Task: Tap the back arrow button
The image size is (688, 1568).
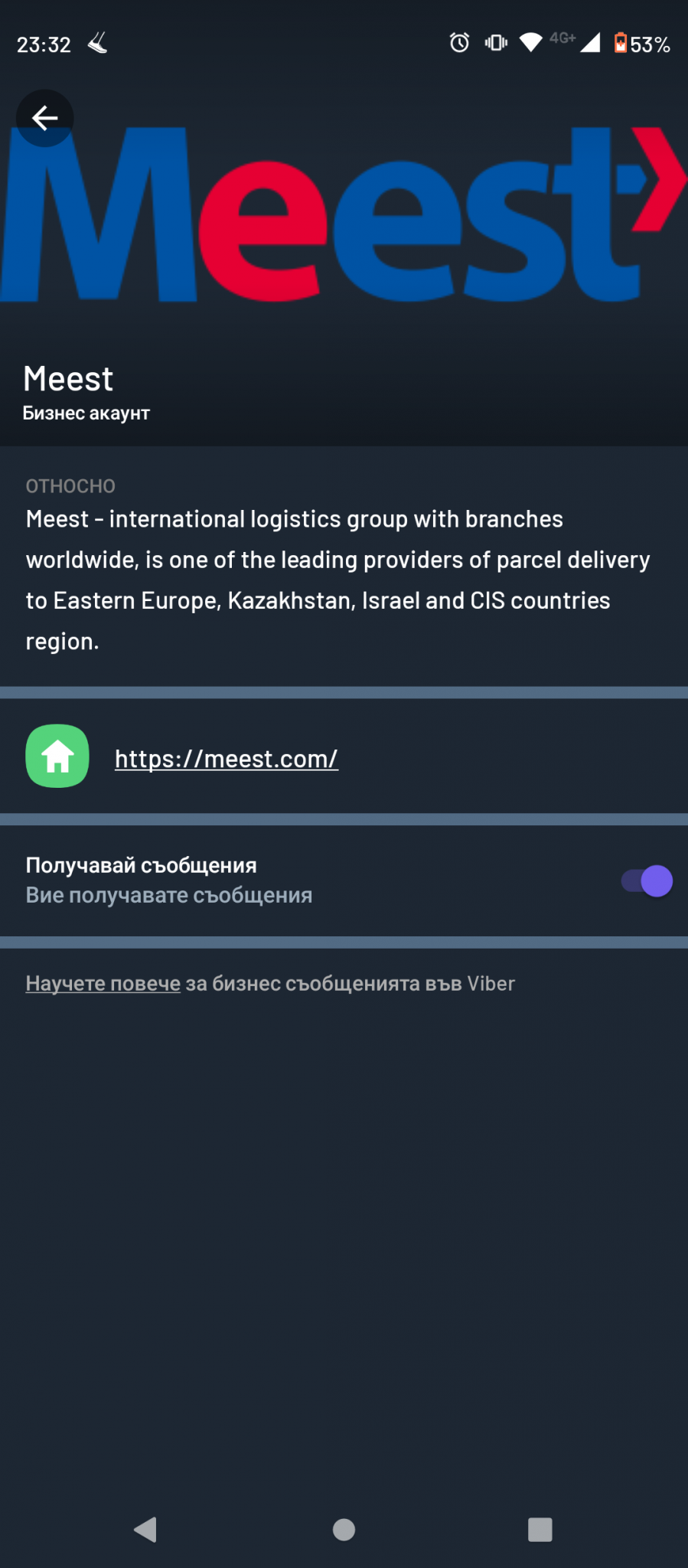Action: click(x=44, y=119)
